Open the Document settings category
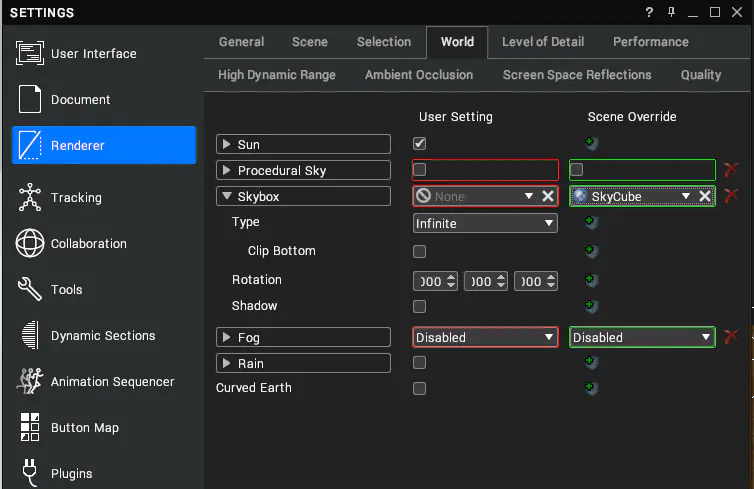Viewport: 754px width, 489px height. [103, 100]
